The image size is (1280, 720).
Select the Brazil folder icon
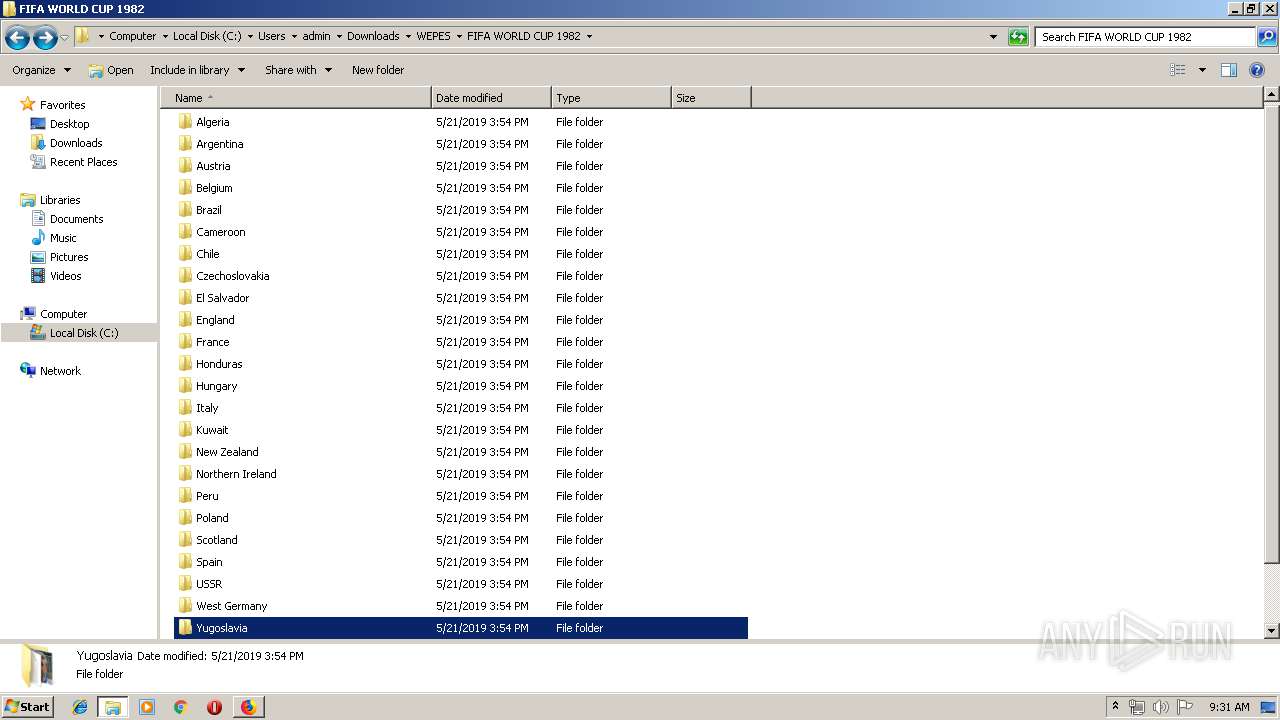pyautogui.click(x=185, y=209)
